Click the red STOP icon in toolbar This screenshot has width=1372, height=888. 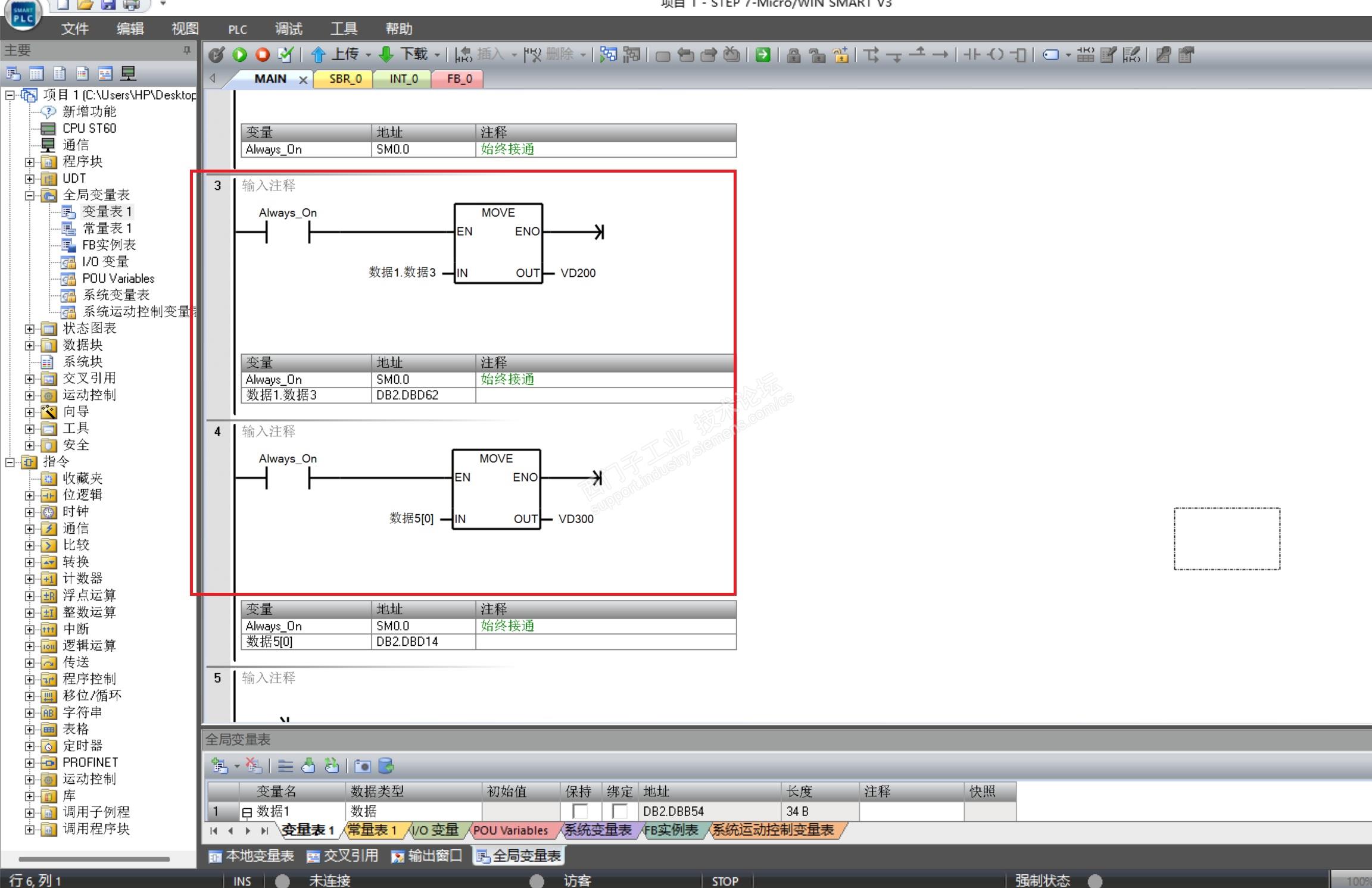263,55
